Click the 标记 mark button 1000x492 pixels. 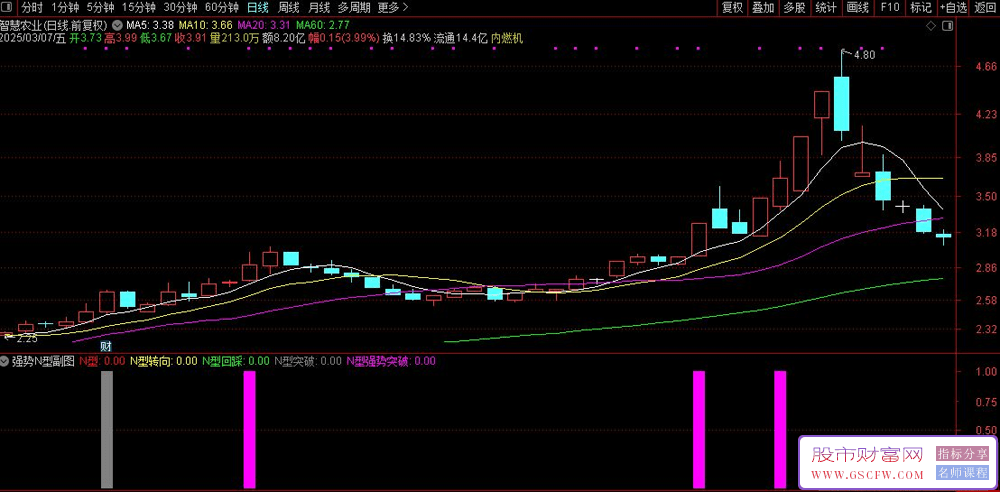click(921, 8)
